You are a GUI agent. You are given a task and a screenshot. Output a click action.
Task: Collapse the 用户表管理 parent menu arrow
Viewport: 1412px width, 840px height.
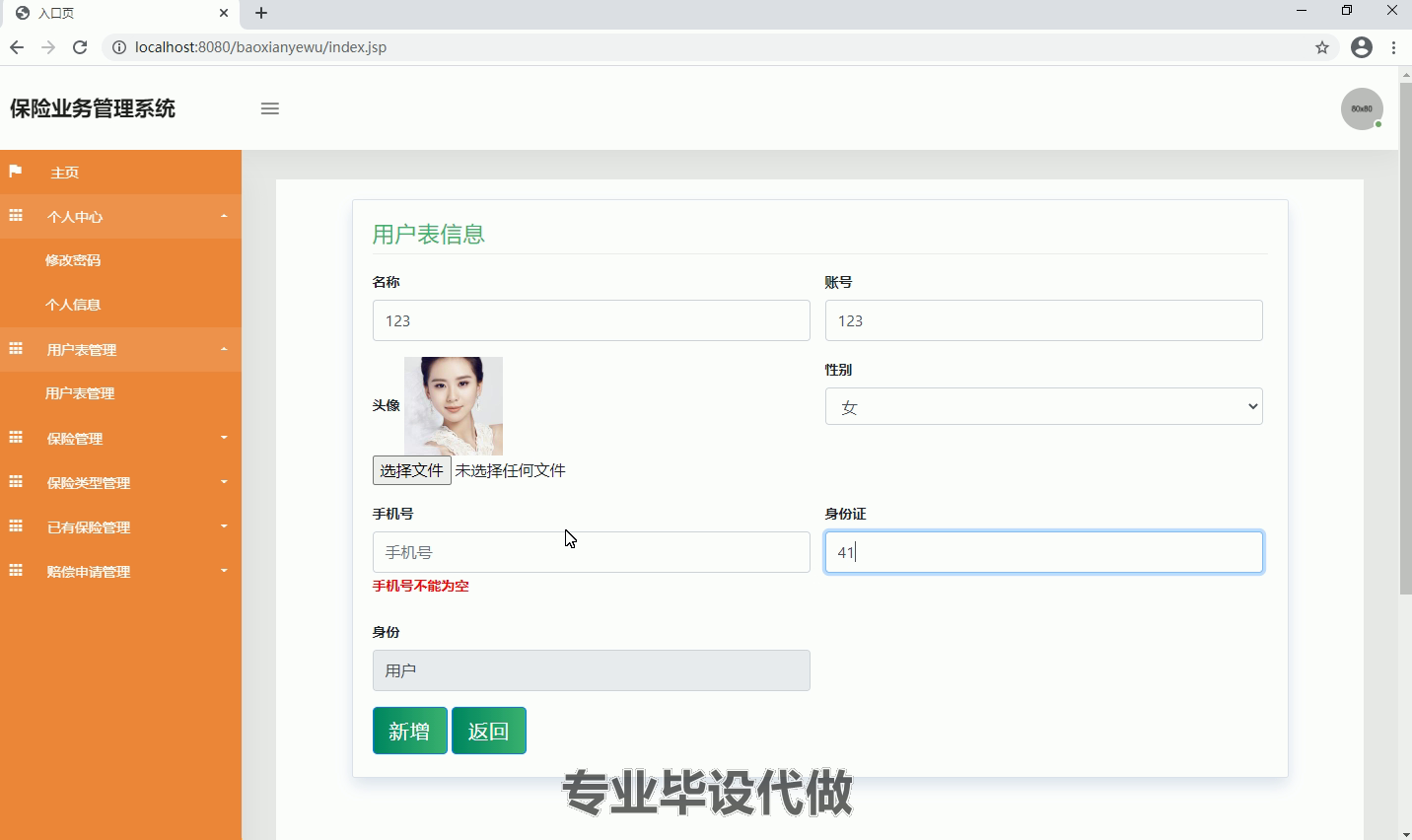(x=224, y=349)
